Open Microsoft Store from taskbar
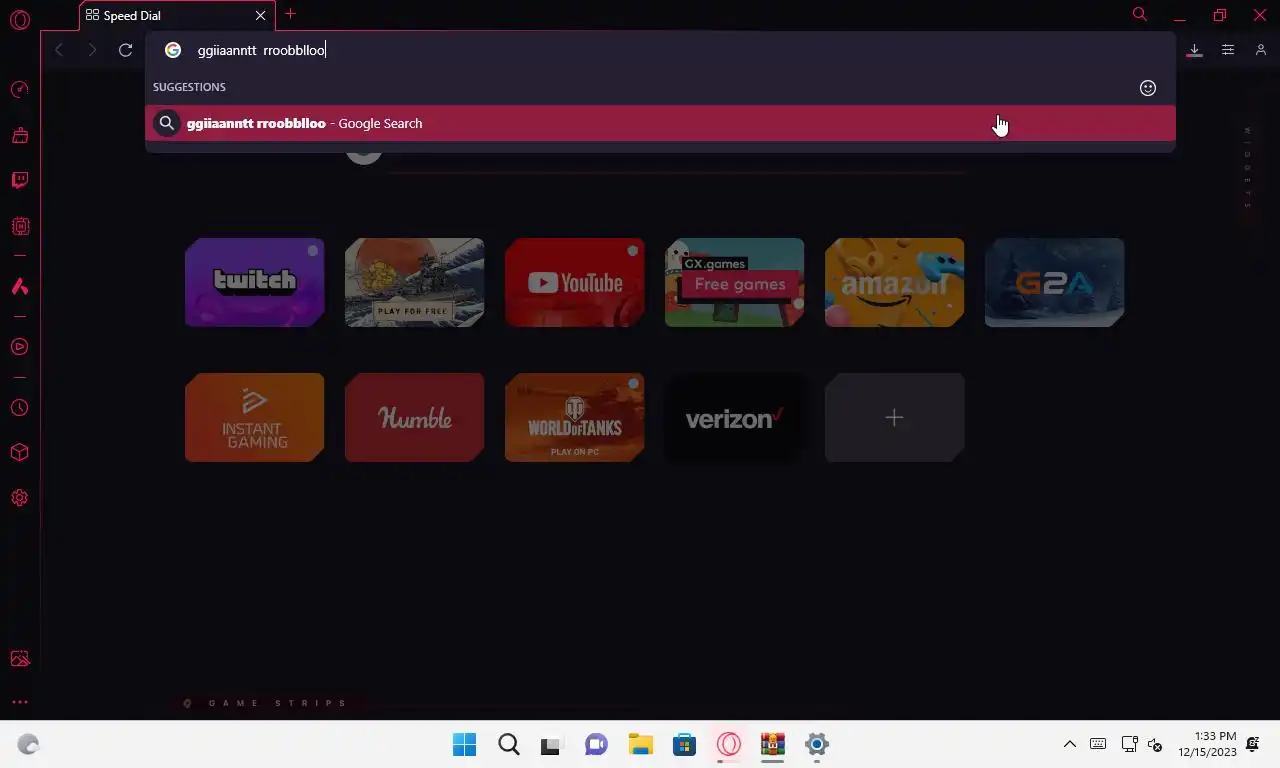The width and height of the screenshot is (1280, 768). click(x=684, y=744)
